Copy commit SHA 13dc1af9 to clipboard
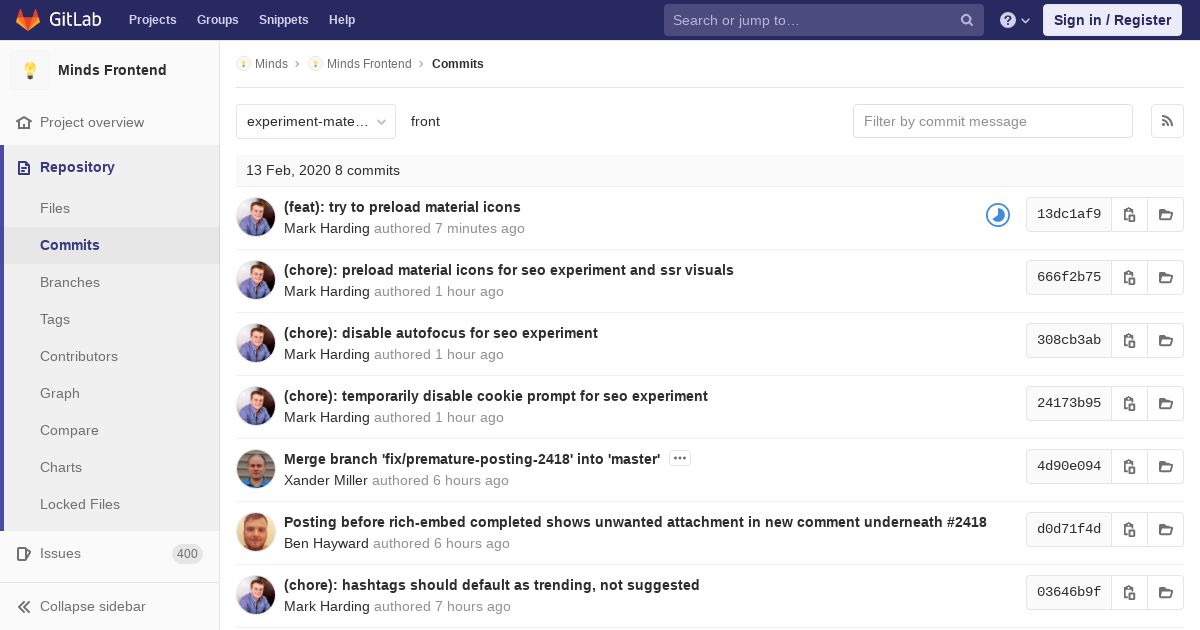The image size is (1200, 630). point(1129,214)
